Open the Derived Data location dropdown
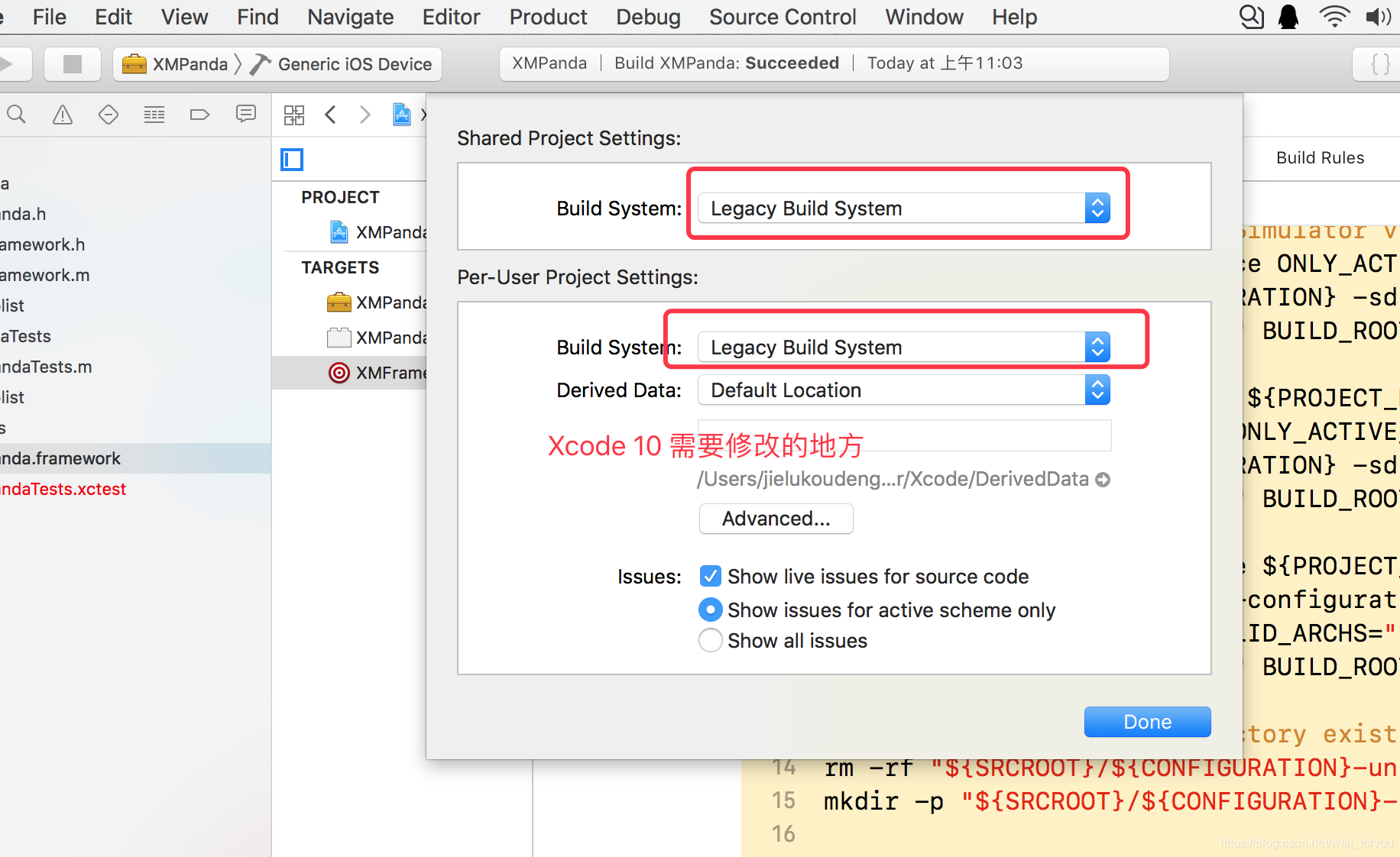1400x857 pixels. [904, 390]
